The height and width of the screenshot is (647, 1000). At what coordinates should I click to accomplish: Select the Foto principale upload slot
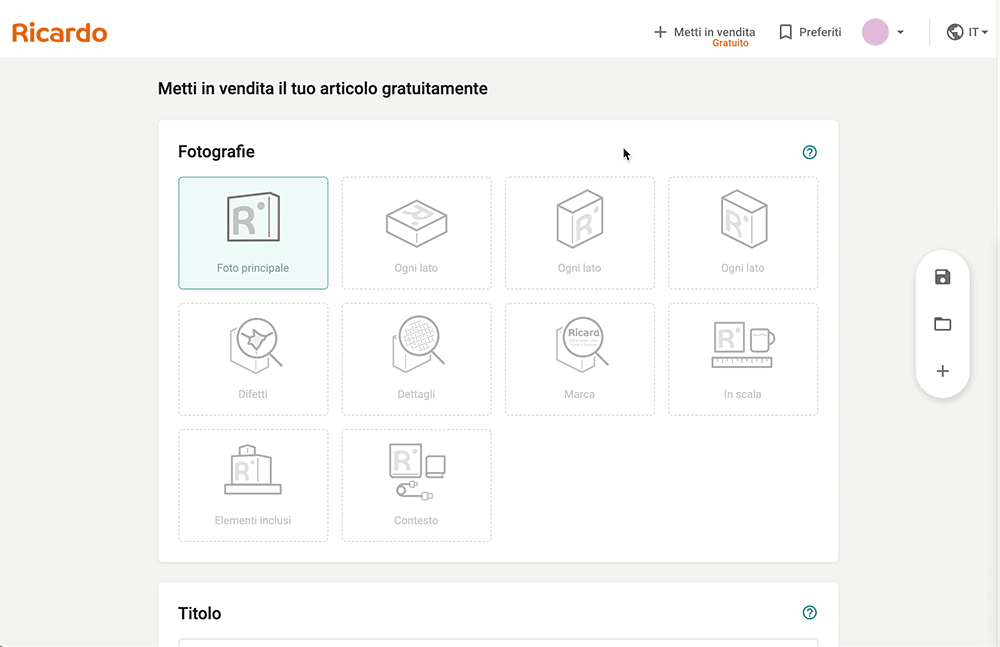coord(253,233)
